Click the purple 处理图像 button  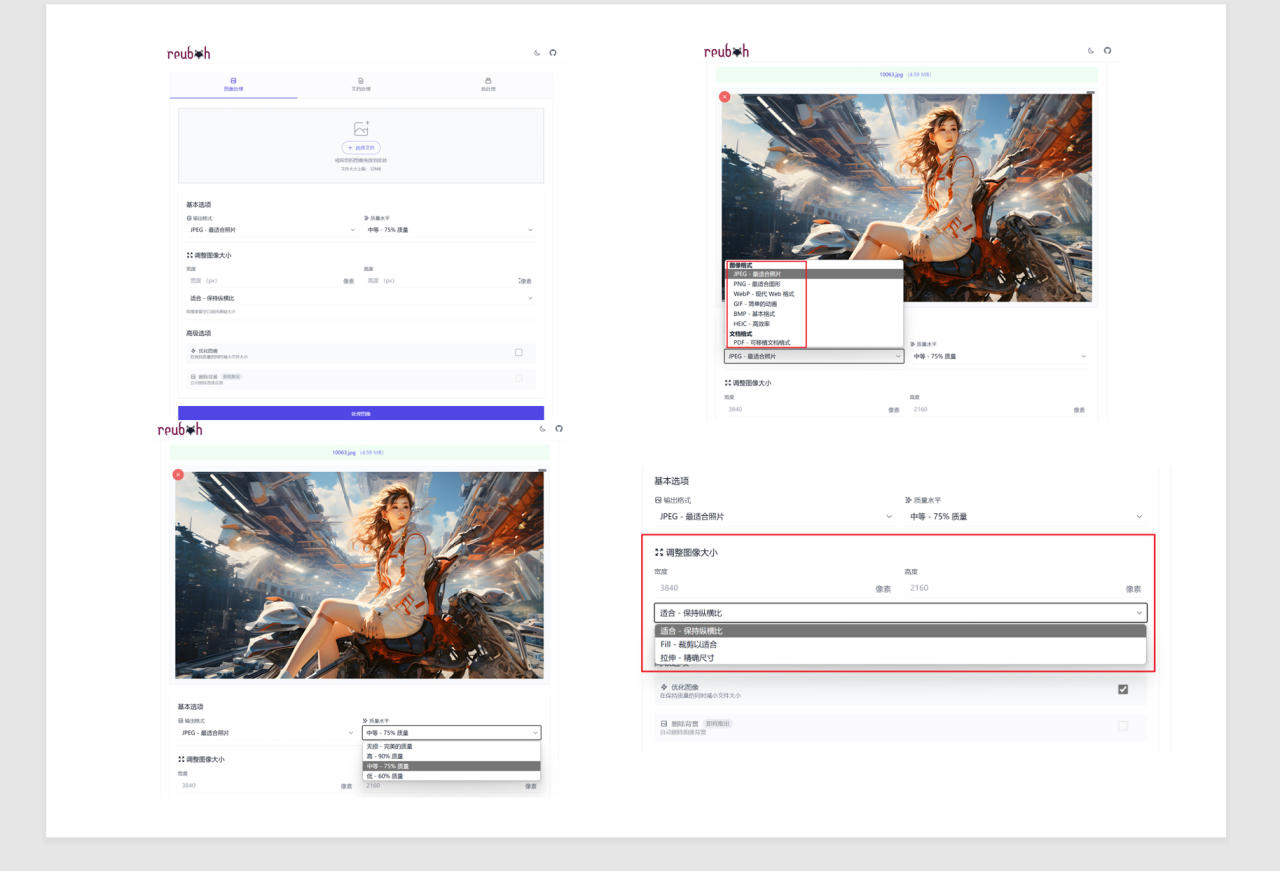[361, 413]
